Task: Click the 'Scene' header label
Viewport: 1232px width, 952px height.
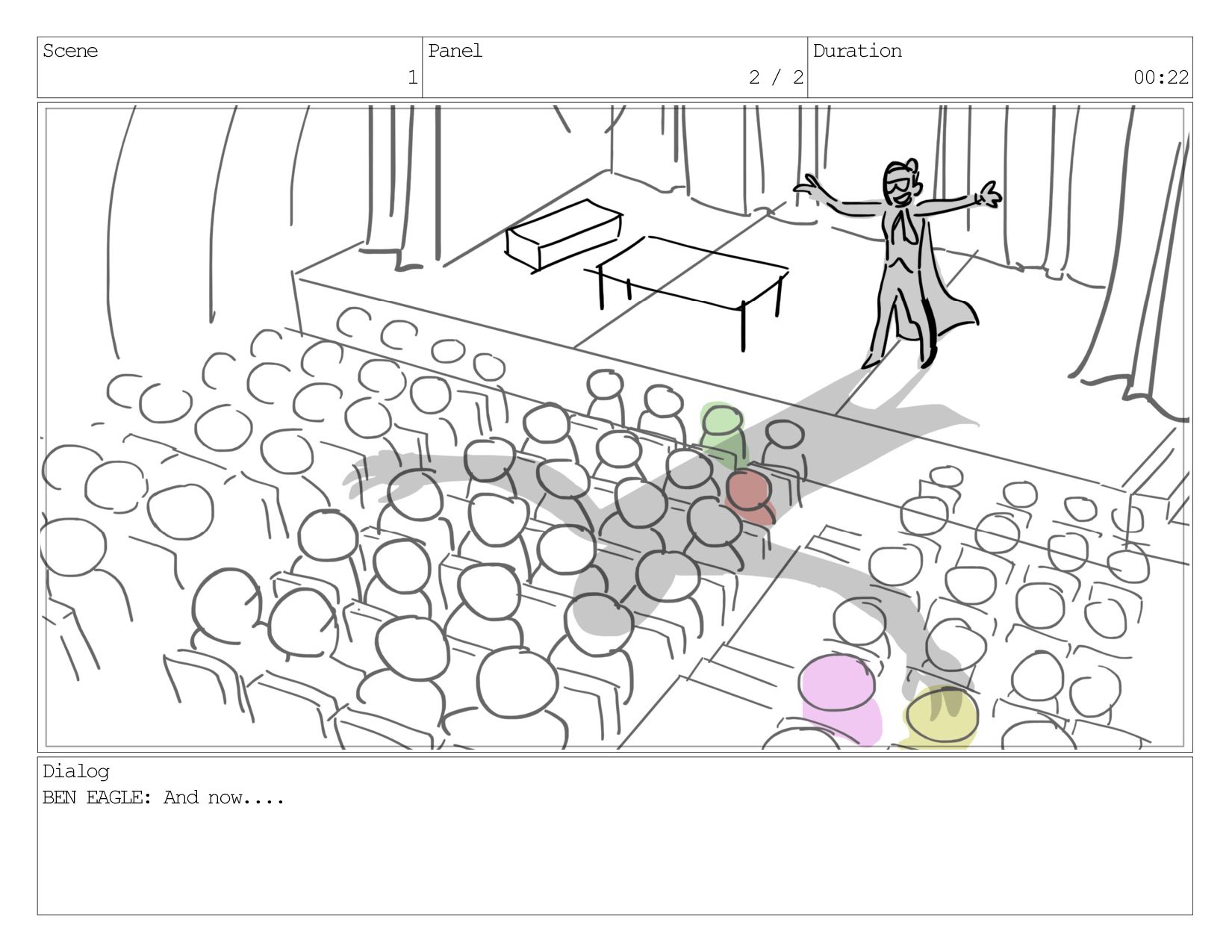Action: (x=70, y=51)
